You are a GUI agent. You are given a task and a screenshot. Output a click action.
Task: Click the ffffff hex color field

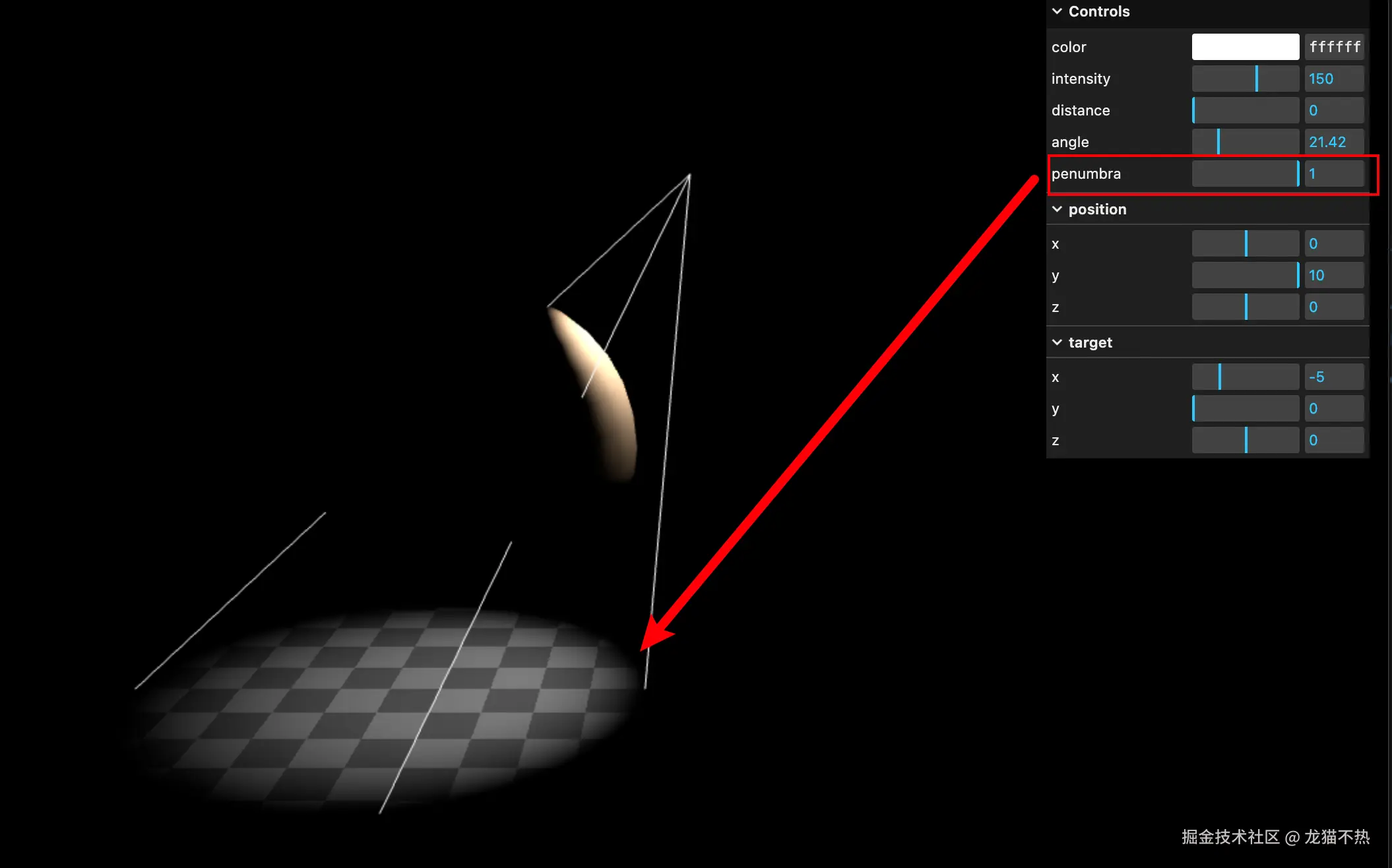pos(1334,47)
